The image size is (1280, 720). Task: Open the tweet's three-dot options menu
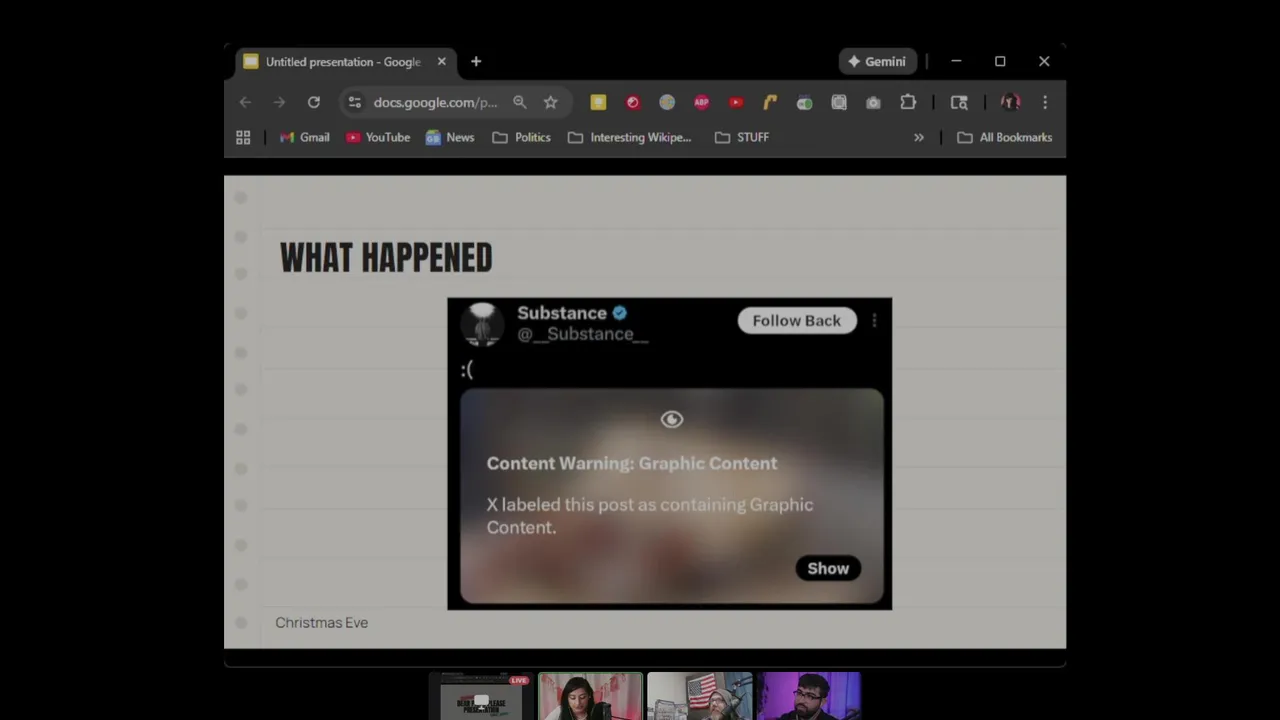coord(874,320)
